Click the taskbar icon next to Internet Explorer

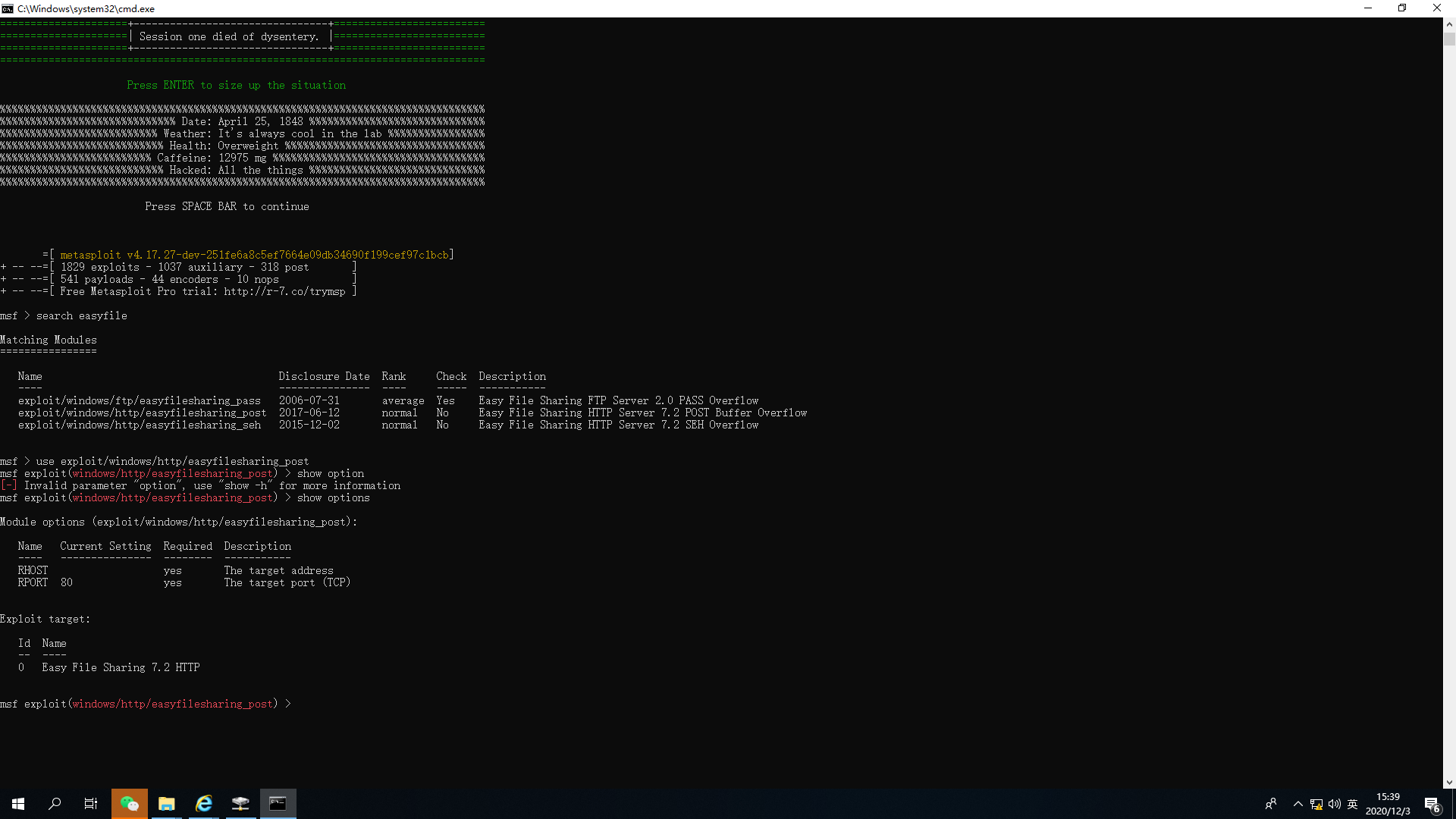(x=240, y=803)
